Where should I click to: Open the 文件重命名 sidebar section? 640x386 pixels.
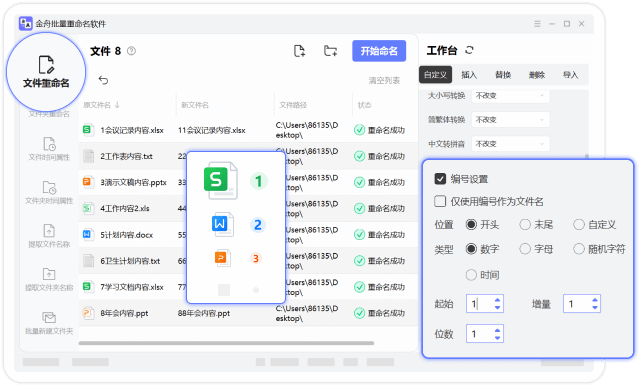click(46, 73)
